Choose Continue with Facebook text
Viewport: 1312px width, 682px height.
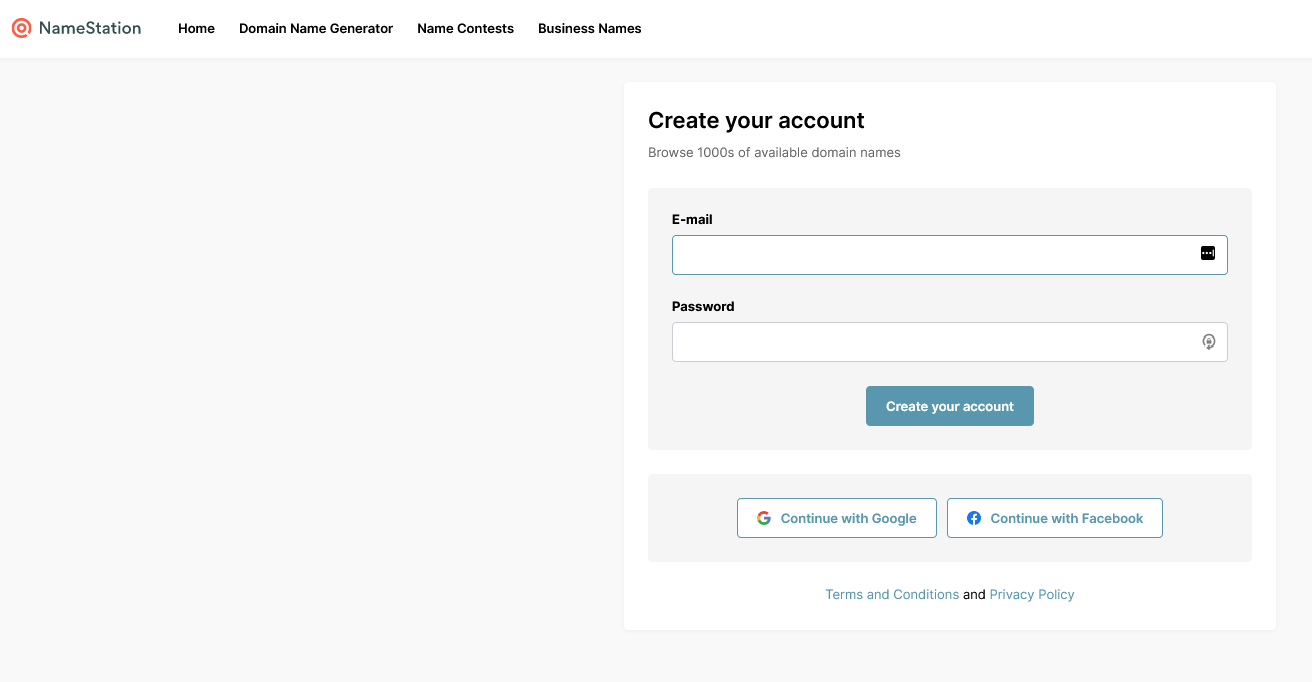[x=1066, y=518]
